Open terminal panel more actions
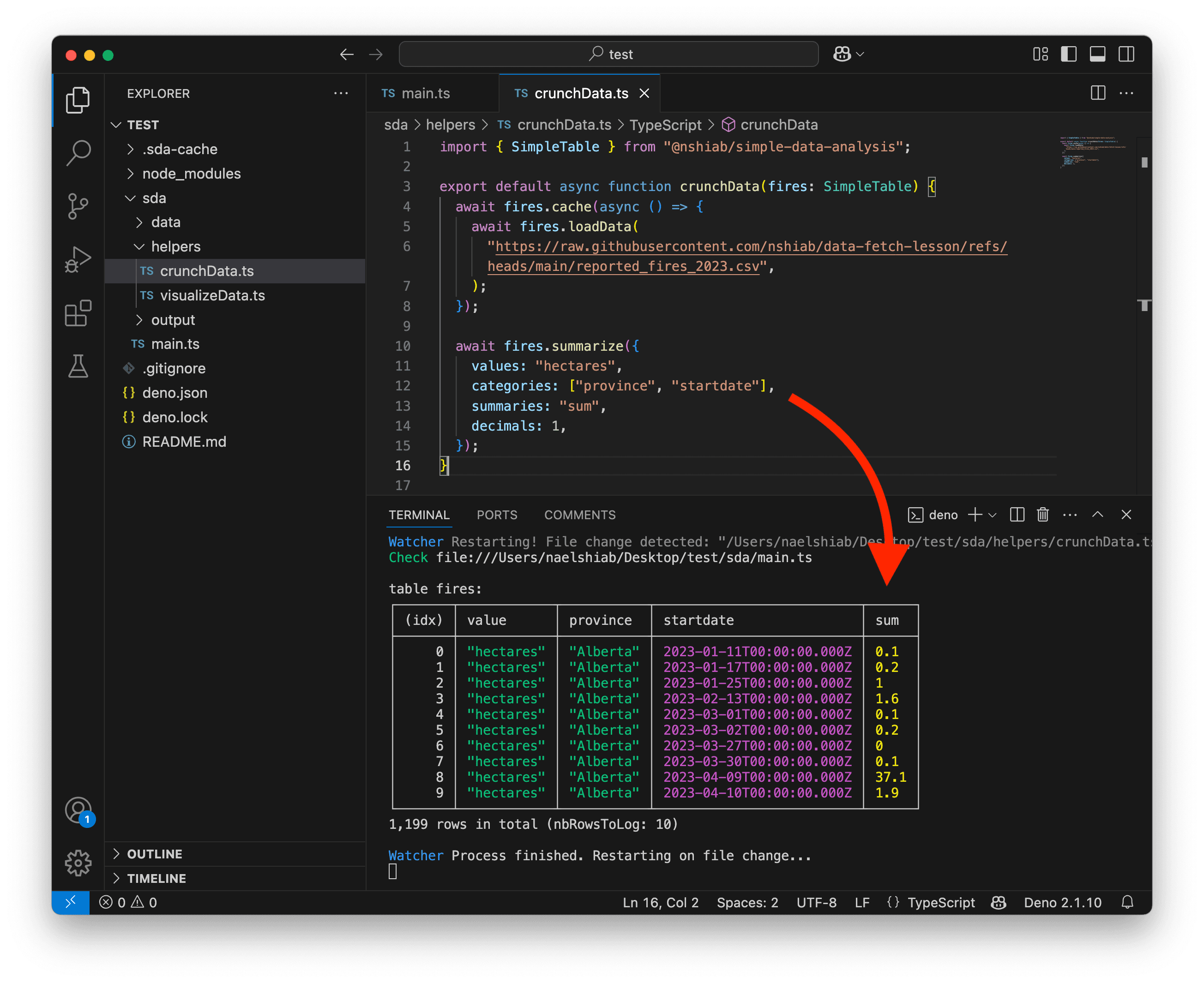This screenshot has height=983, width=1204. tap(1070, 515)
